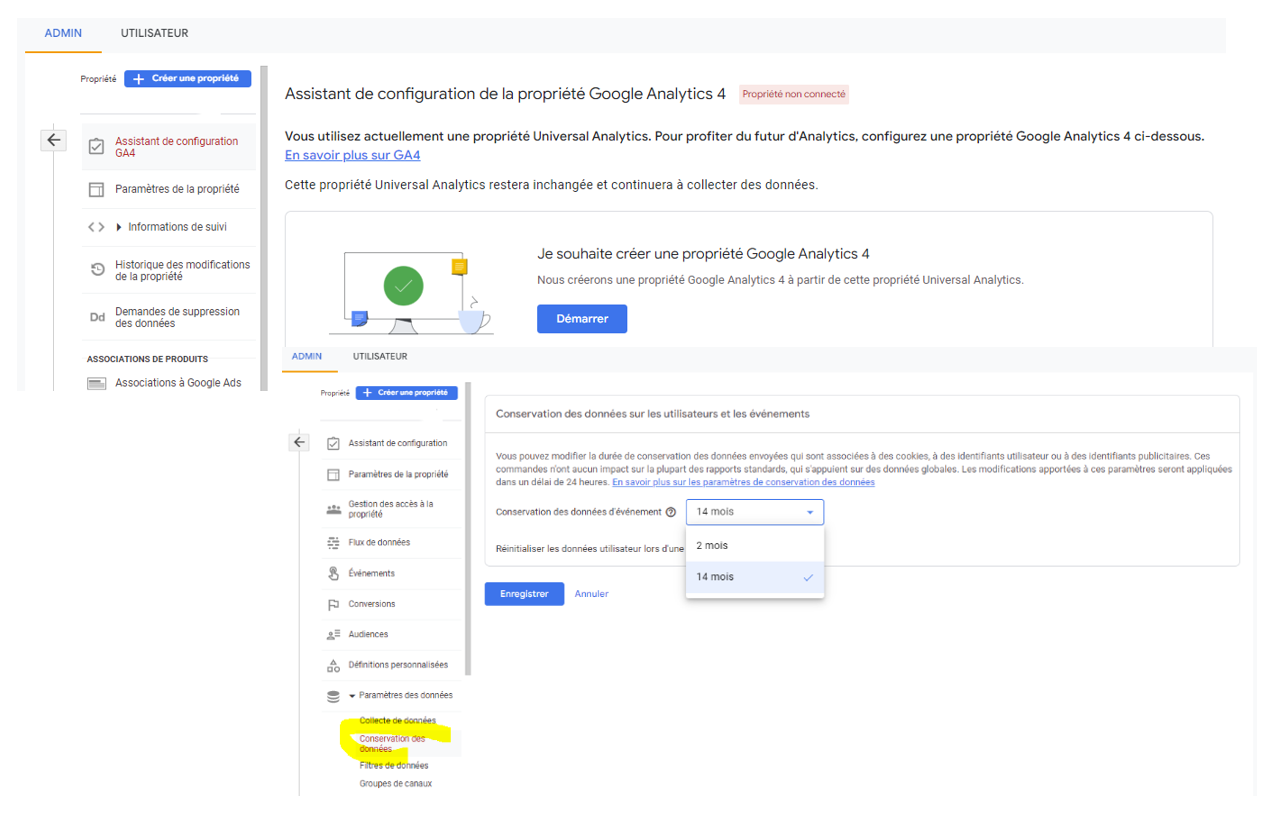Click back arrow in lower GA4 panel
This screenshot has width=1280, height=829.
tap(299, 442)
